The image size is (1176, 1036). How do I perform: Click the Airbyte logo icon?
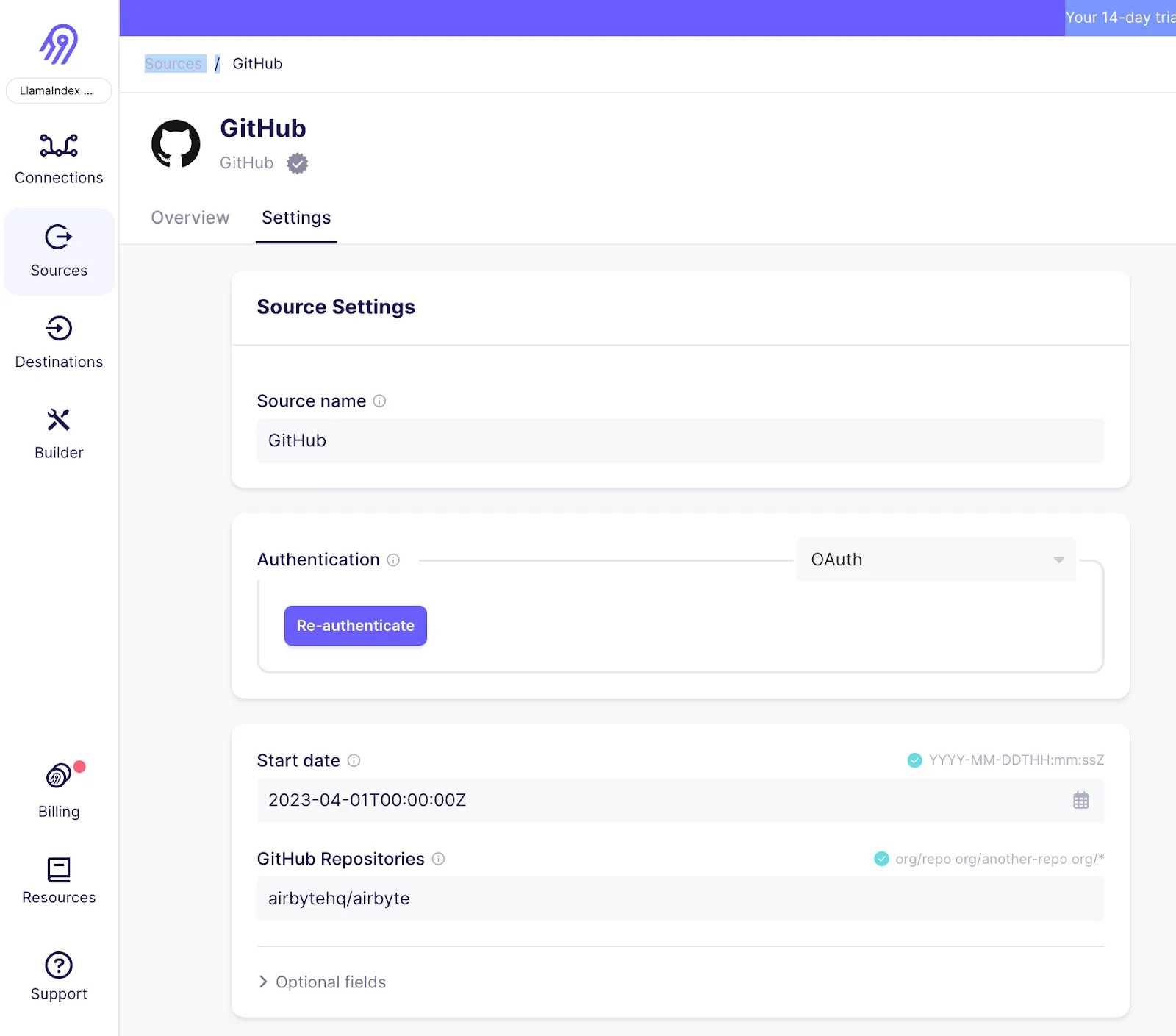point(59,44)
